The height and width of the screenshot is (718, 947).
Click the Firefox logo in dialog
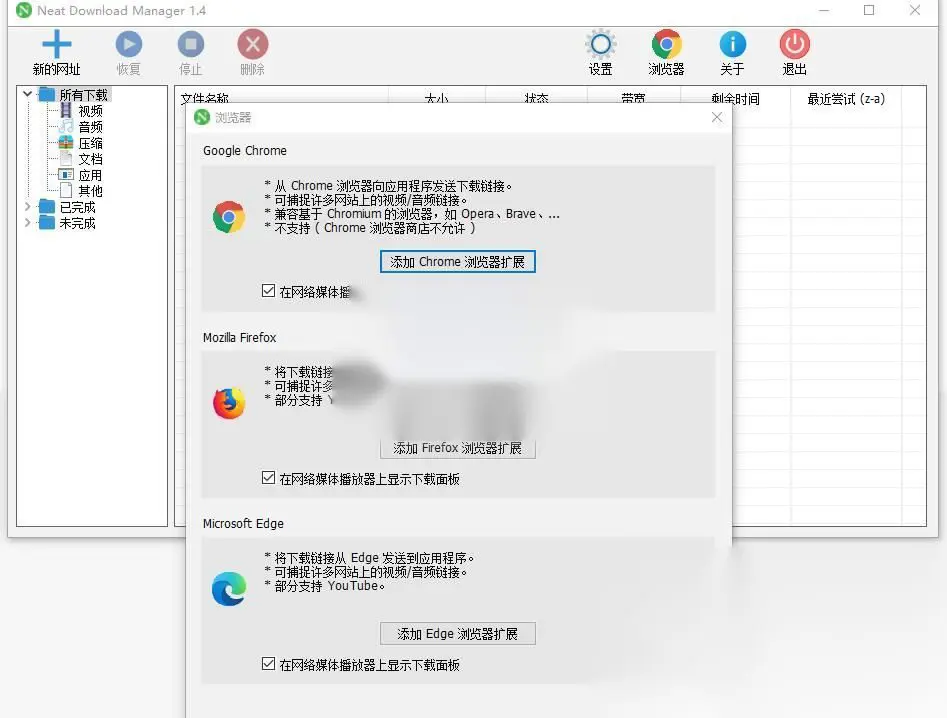point(229,403)
